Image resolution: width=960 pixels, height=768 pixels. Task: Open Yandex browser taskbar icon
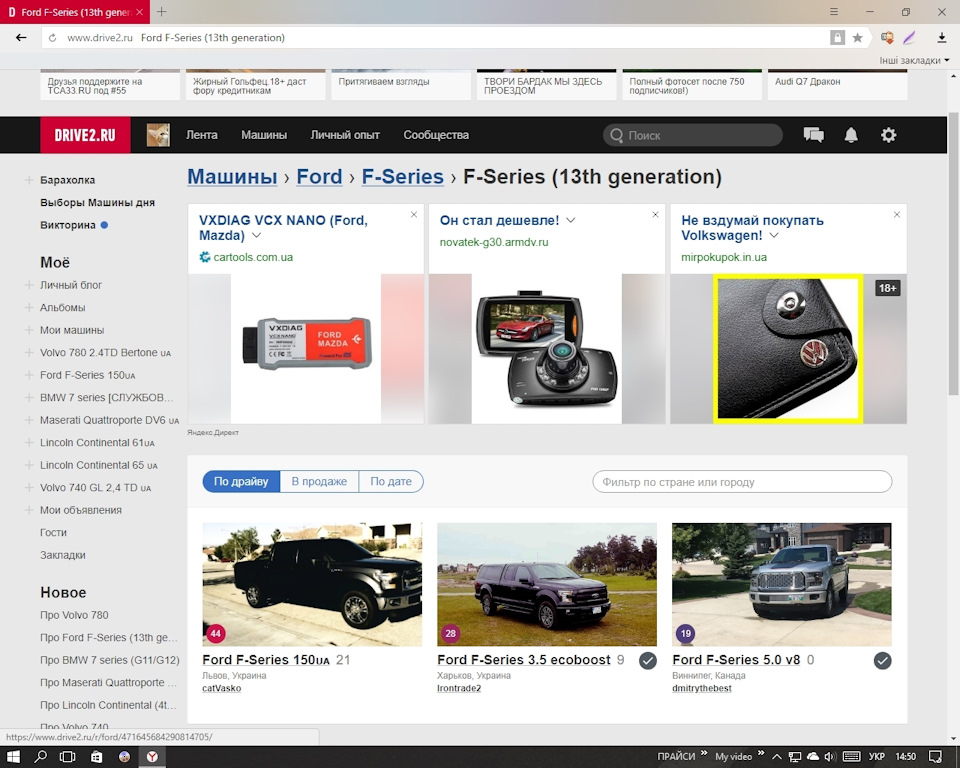152,756
